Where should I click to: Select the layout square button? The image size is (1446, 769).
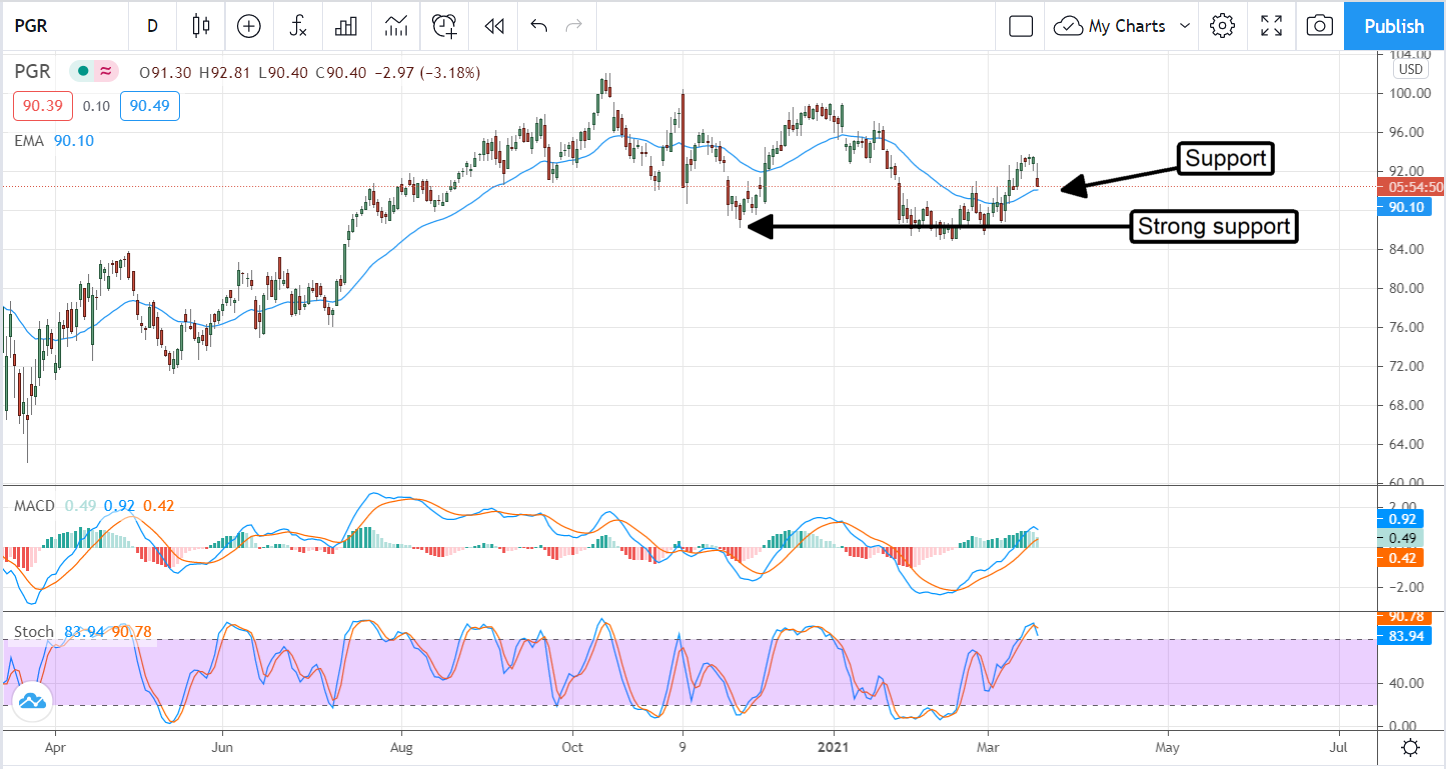coord(1020,26)
